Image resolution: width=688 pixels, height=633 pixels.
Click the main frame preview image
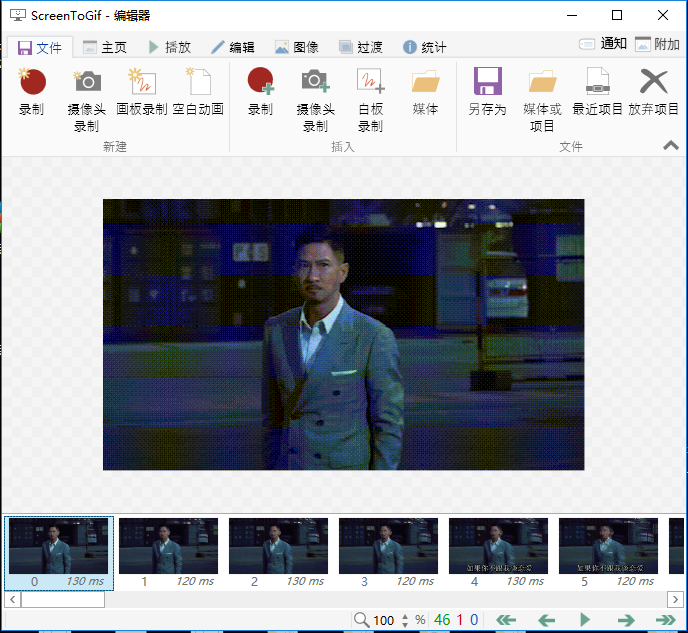point(344,334)
